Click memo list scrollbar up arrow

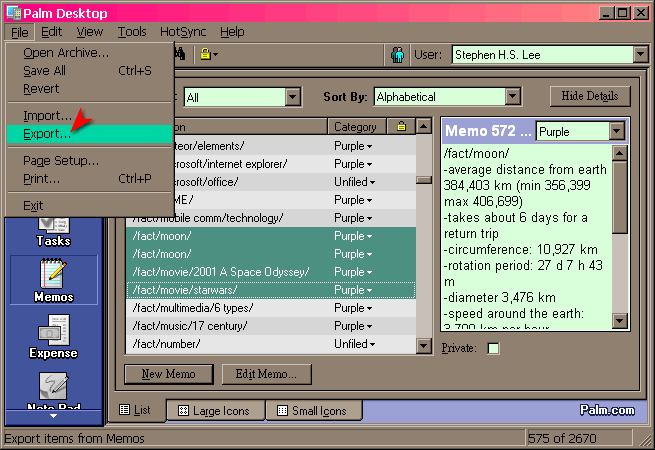pyautogui.click(x=424, y=126)
